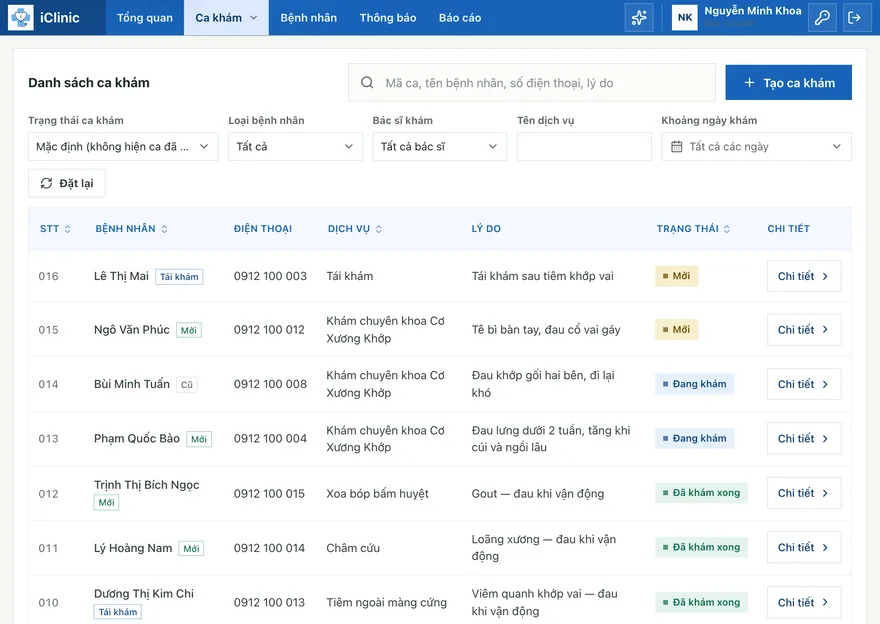Sort by the STT column arrows

tap(68, 229)
